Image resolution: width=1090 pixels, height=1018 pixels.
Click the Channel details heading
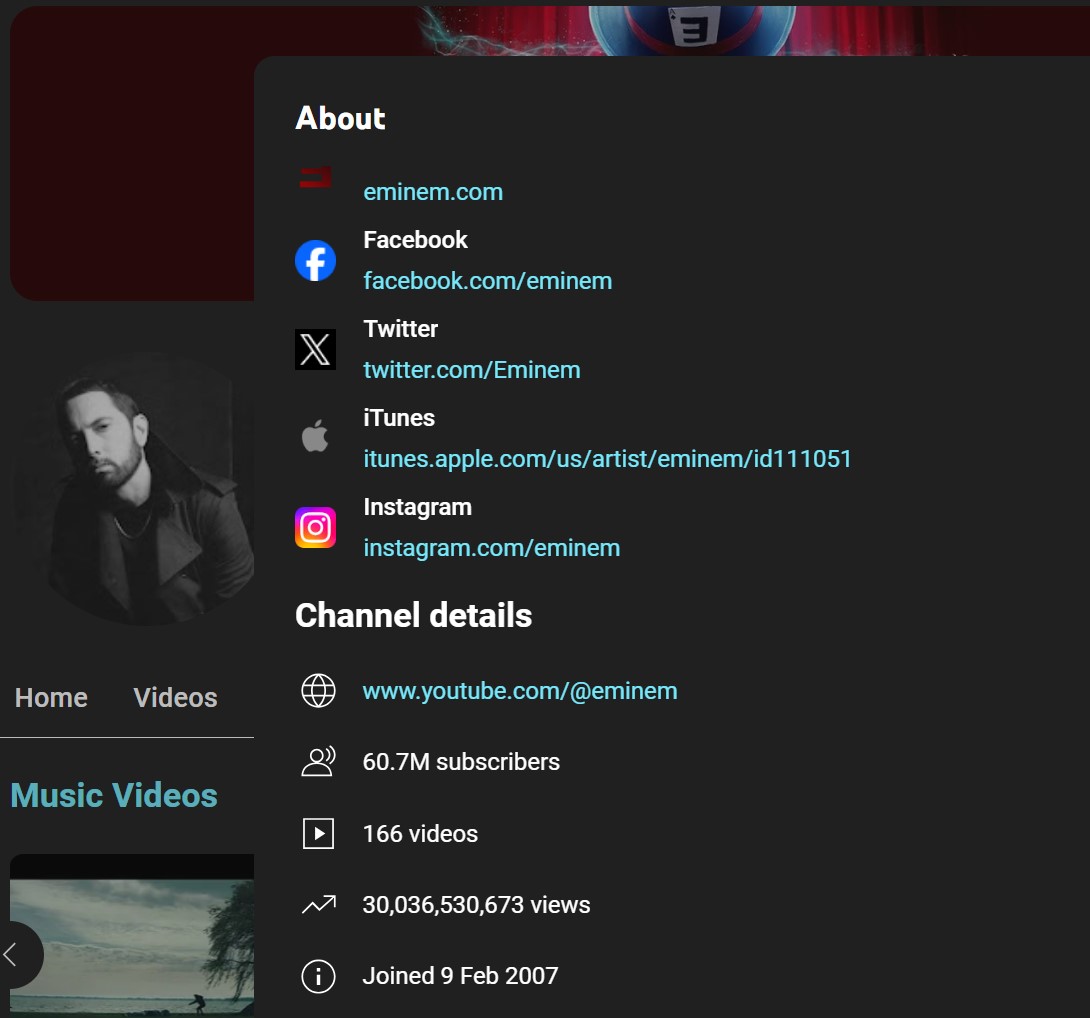[x=414, y=615]
